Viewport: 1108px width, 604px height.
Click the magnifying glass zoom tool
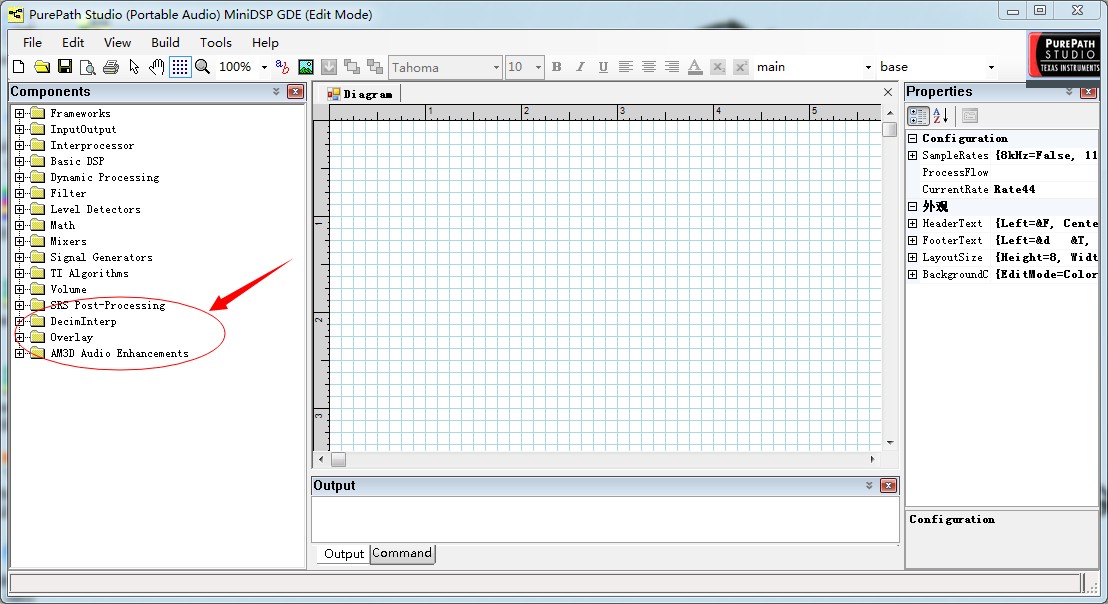(203, 67)
